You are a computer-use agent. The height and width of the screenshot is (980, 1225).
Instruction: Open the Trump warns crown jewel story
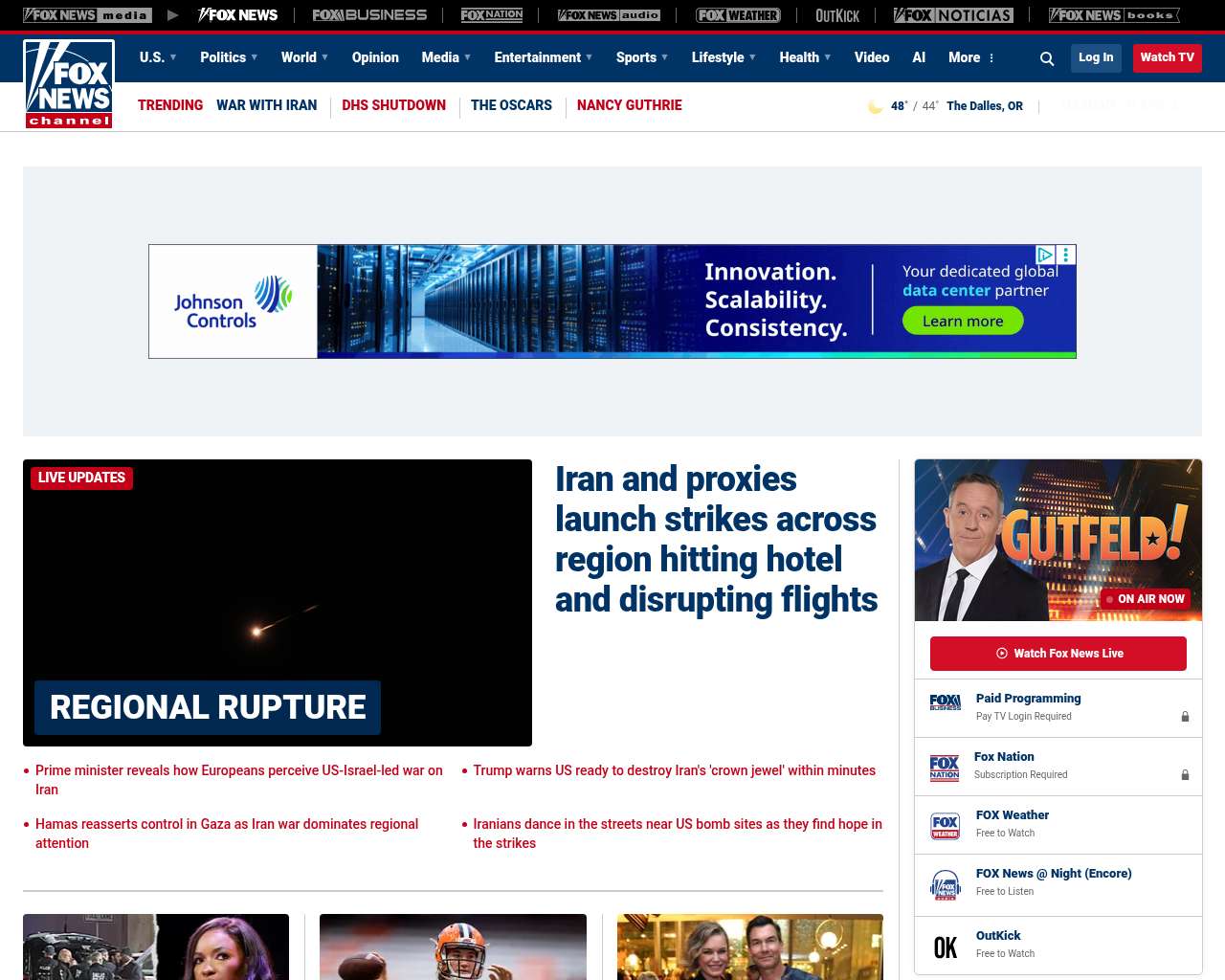click(674, 770)
